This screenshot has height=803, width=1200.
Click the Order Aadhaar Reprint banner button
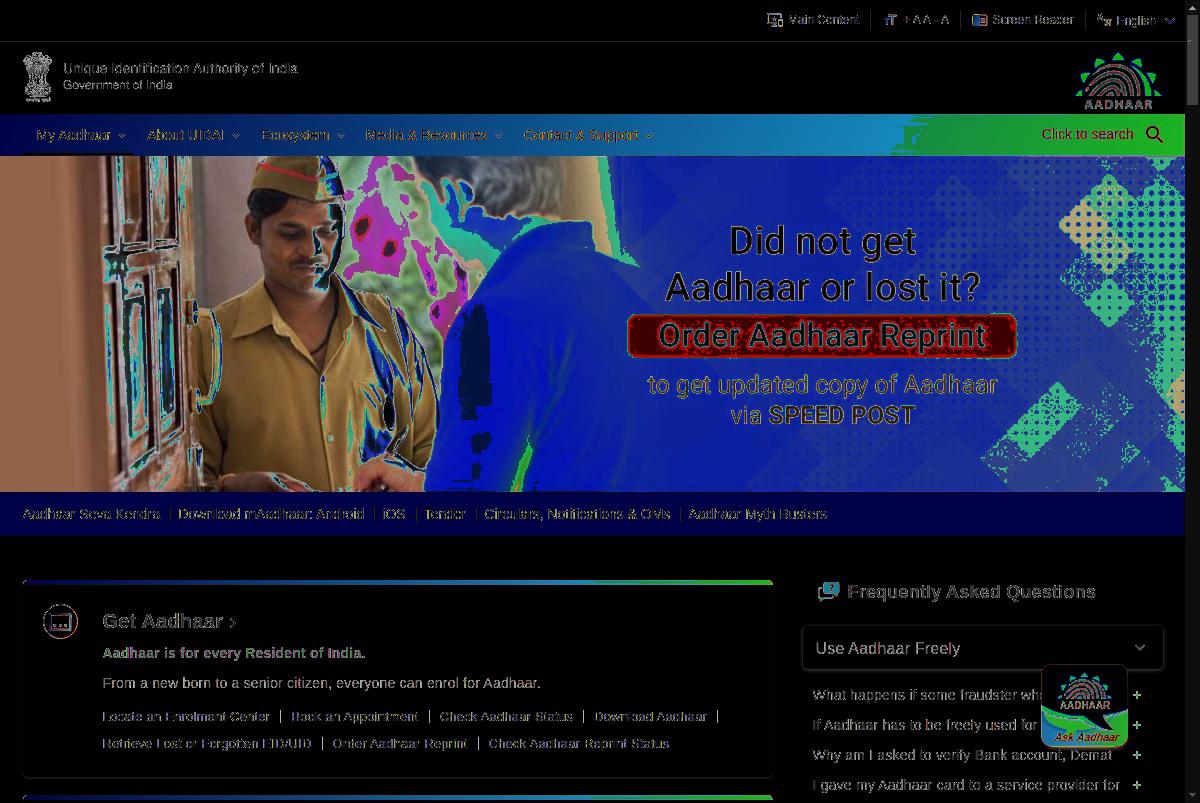822,336
